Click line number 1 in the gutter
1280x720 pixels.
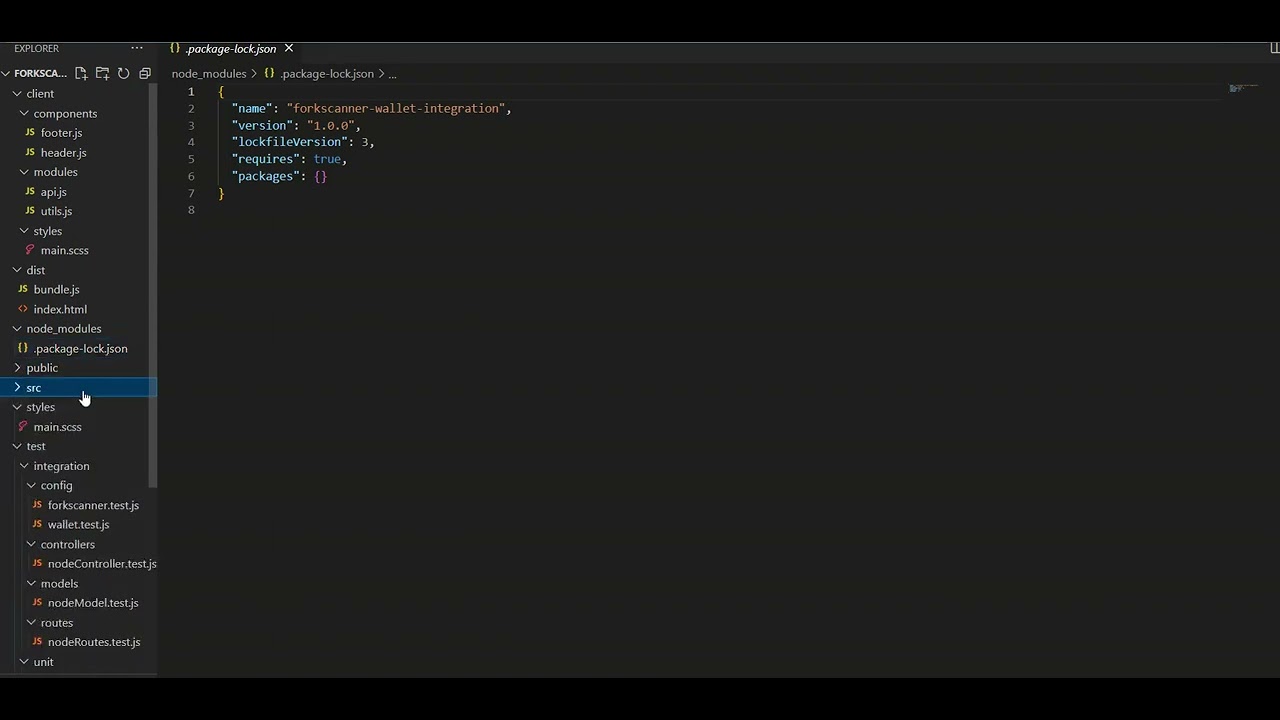pyautogui.click(x=191, y=91)
